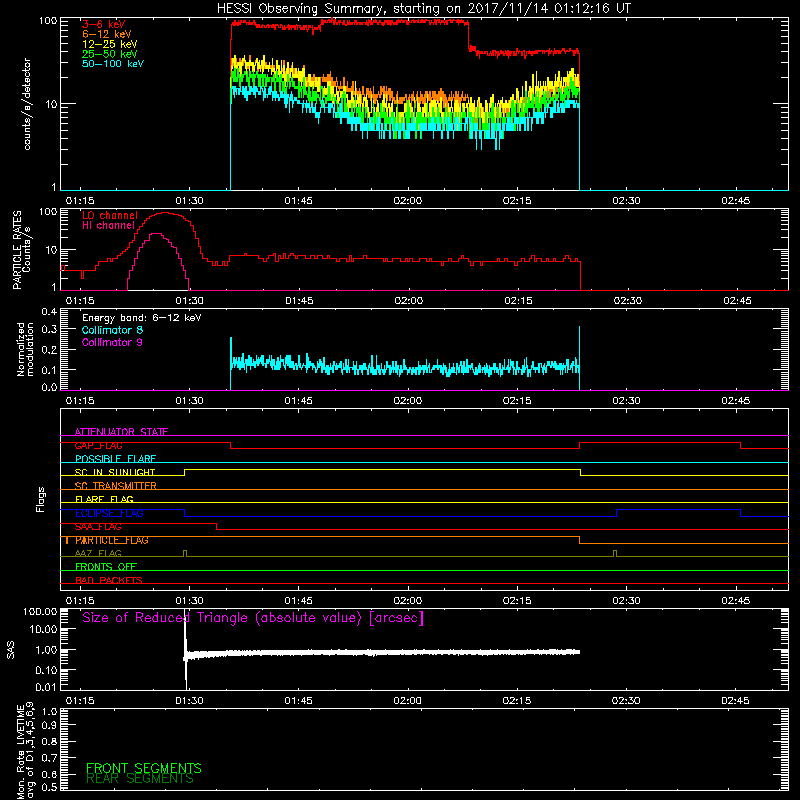Viewport: 800px width, 800px height.
Task: Click the Mon. Rate LIVETIME axis title
Action: pyautogui.click(x=26, y=750)
